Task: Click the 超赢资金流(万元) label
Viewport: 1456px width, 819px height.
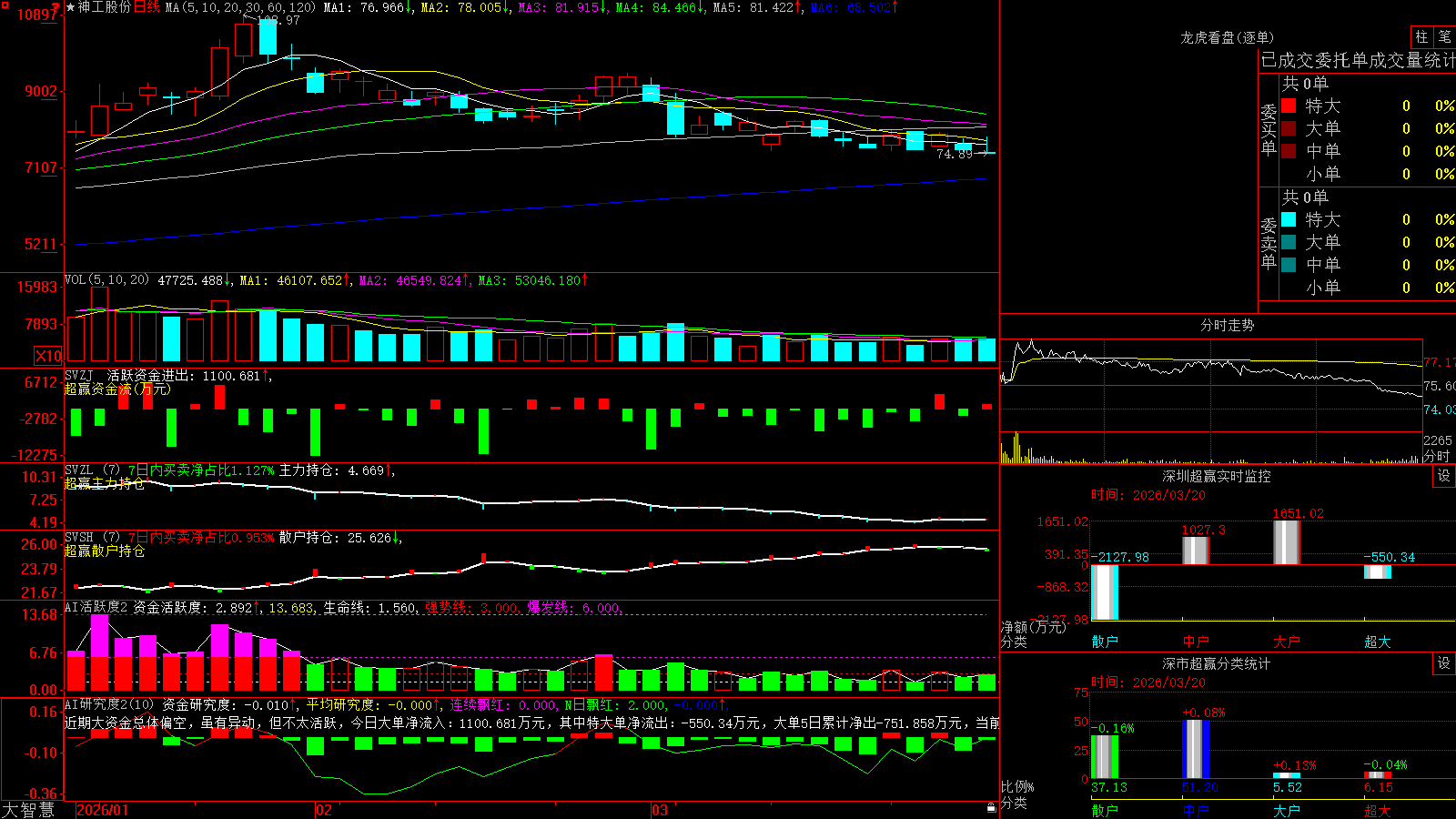Action: pyautogui.click(x=117, y=389)
